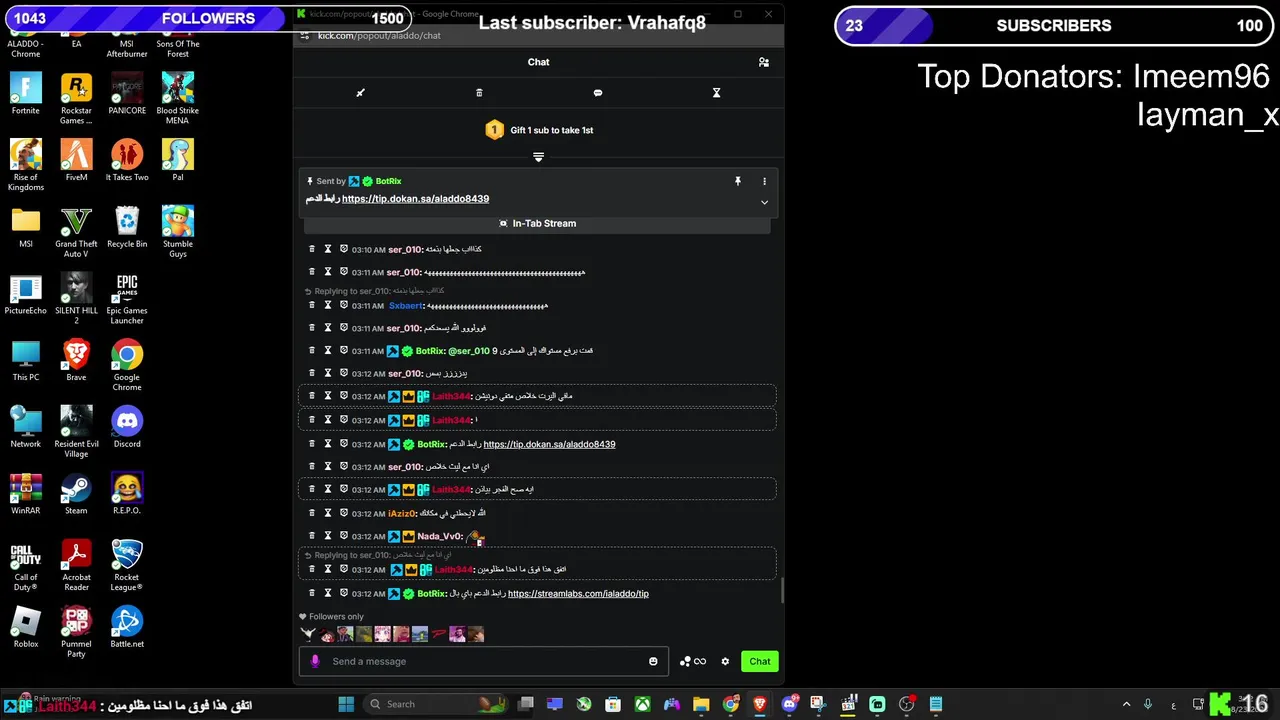1280x720 pixels.
Task: Click the username Sxbaeri in chat
Action: point(405,306)
